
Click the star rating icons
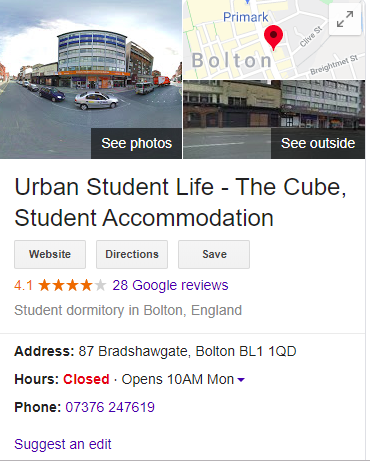pos(72,285)
